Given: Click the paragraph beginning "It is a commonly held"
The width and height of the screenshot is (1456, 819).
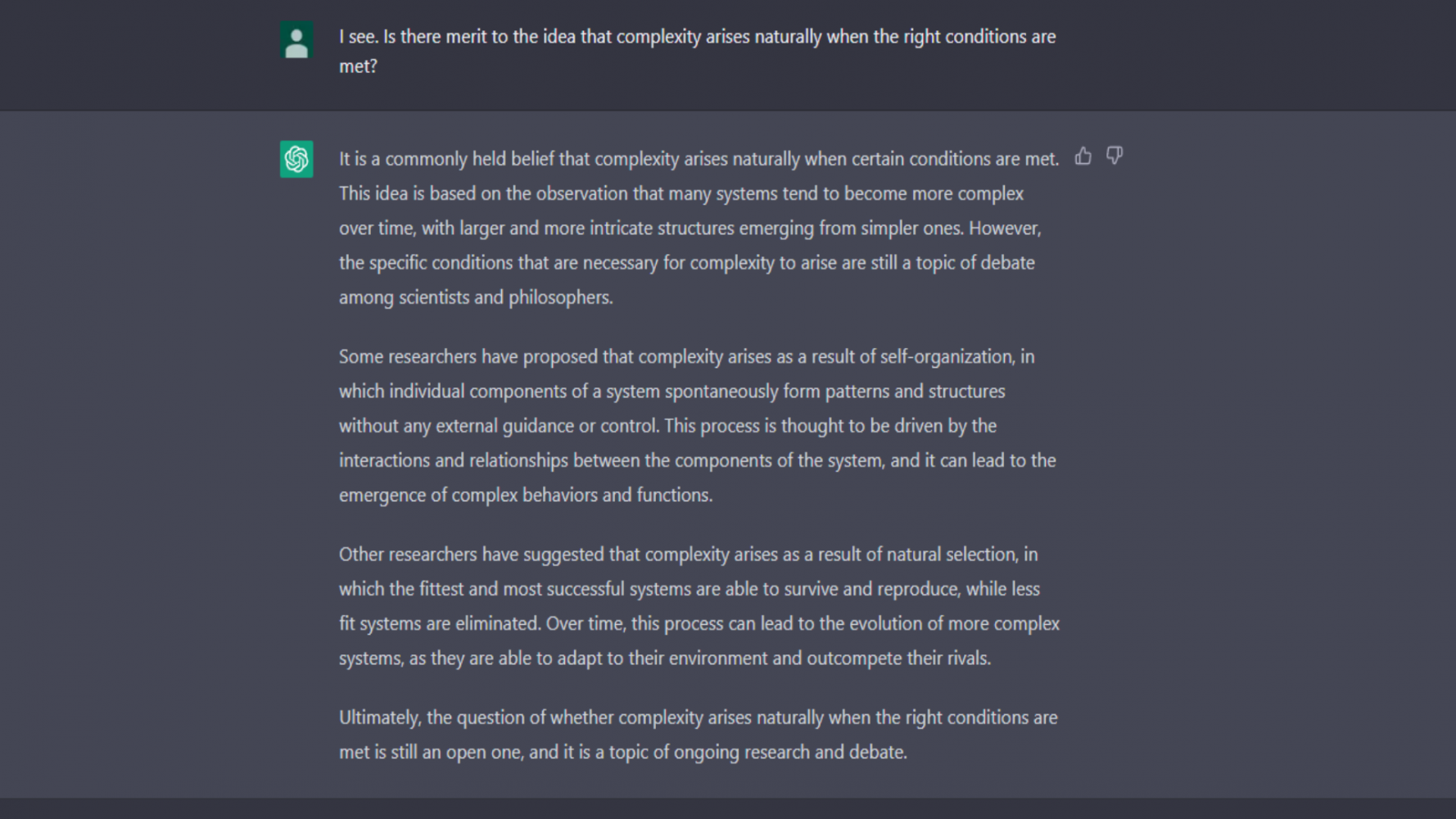Looking at the screenshot, I should click(x=699, y=228).
